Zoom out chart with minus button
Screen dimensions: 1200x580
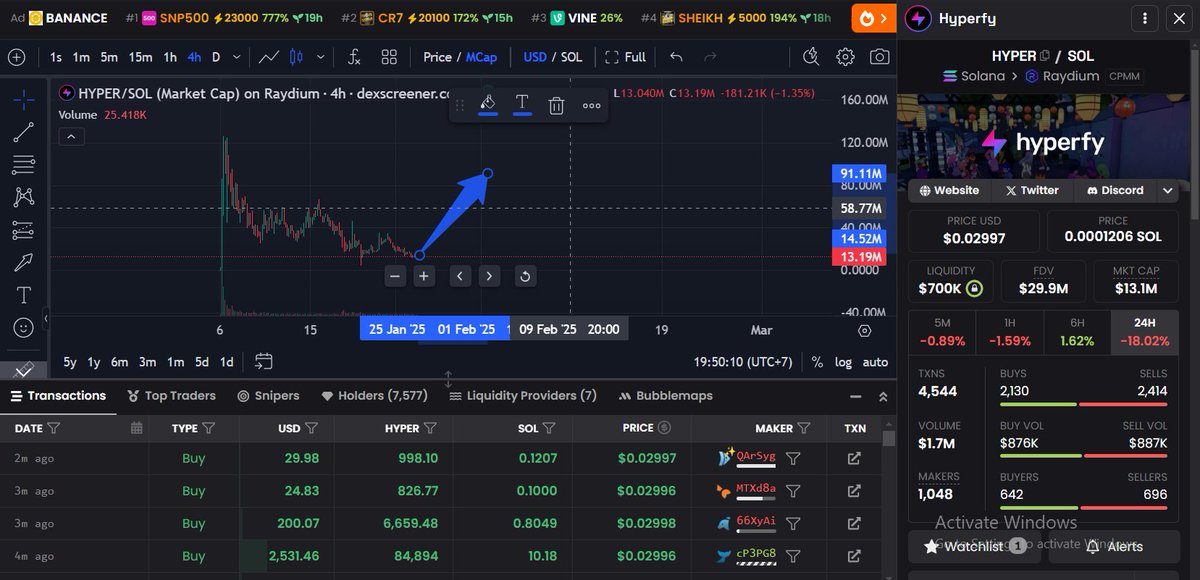coord(396,276)
